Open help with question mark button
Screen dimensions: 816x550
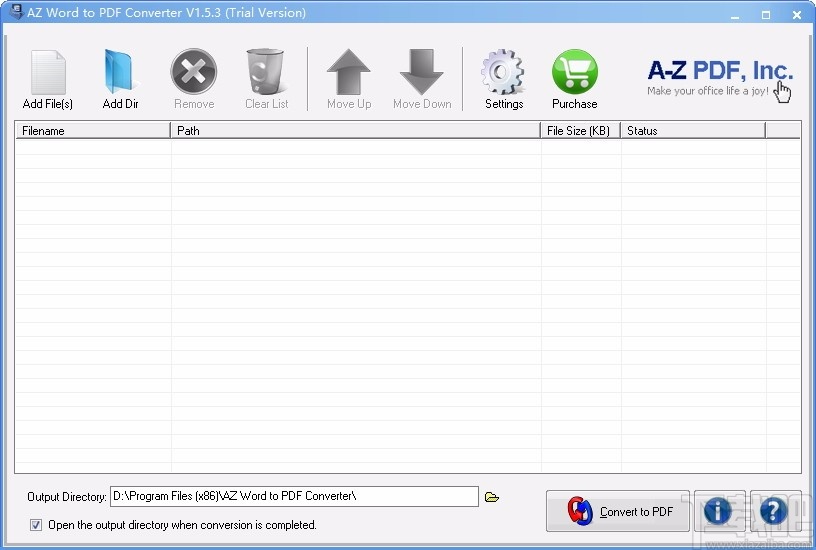click(775, 511)
